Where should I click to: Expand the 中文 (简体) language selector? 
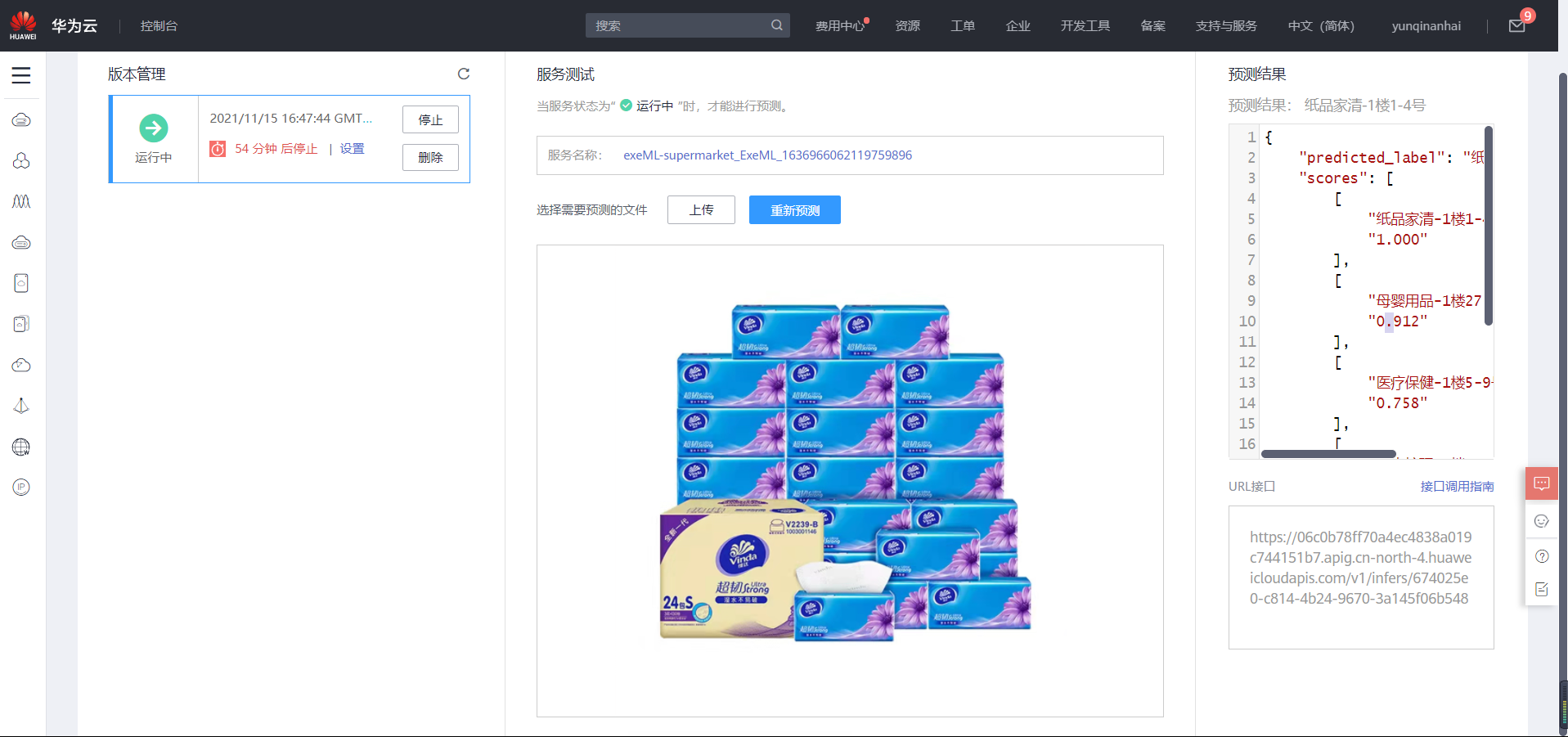1321,26
